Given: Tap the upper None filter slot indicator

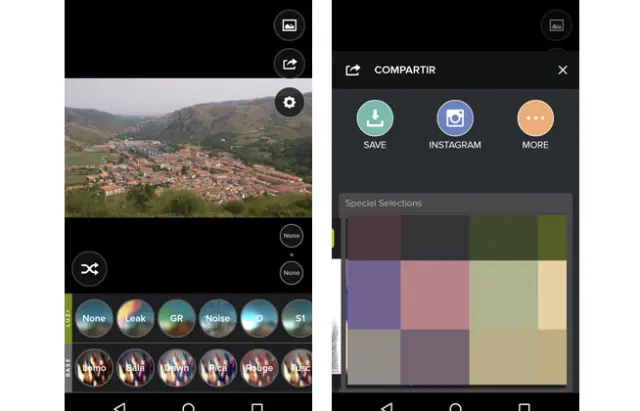Looking at the screenshot, I should point(291,236).
